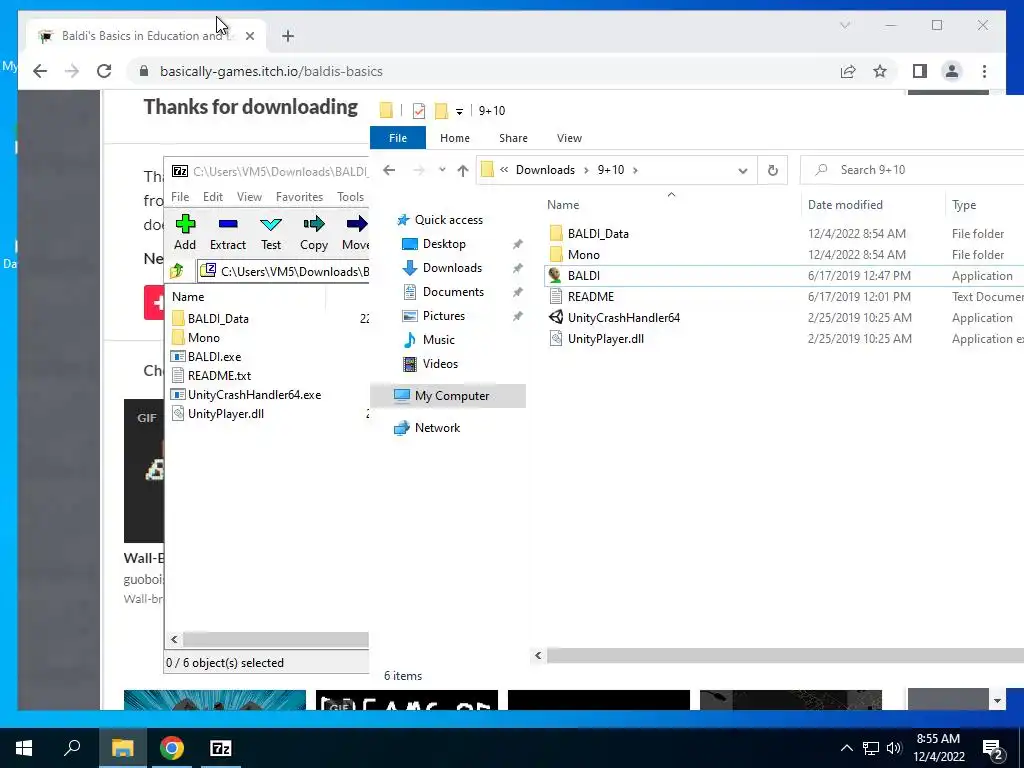
Task: Show hidden system tray icons
Action: [x=846, y=748]
